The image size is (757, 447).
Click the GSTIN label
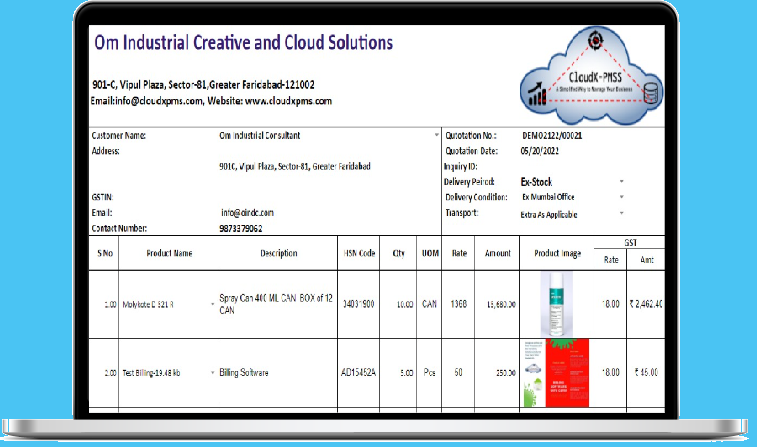point(102,197)
